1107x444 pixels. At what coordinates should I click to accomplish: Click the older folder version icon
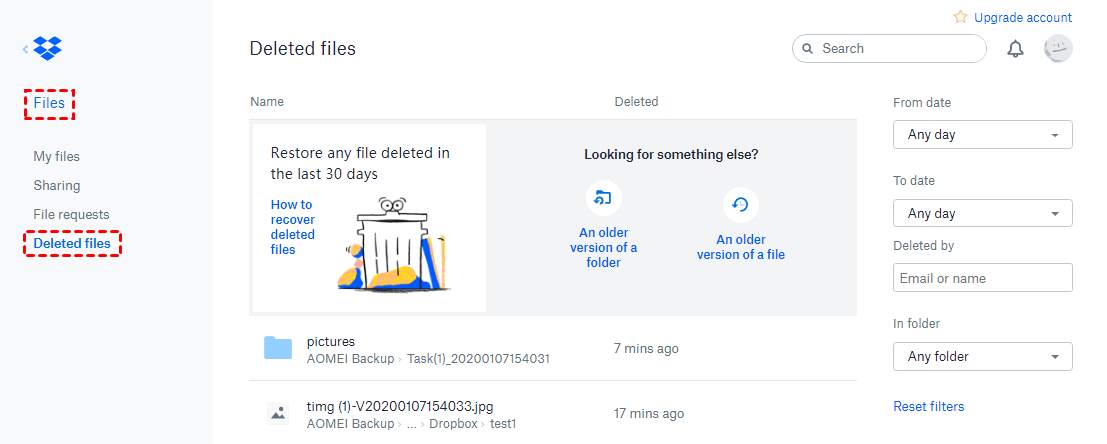point(603,198)
